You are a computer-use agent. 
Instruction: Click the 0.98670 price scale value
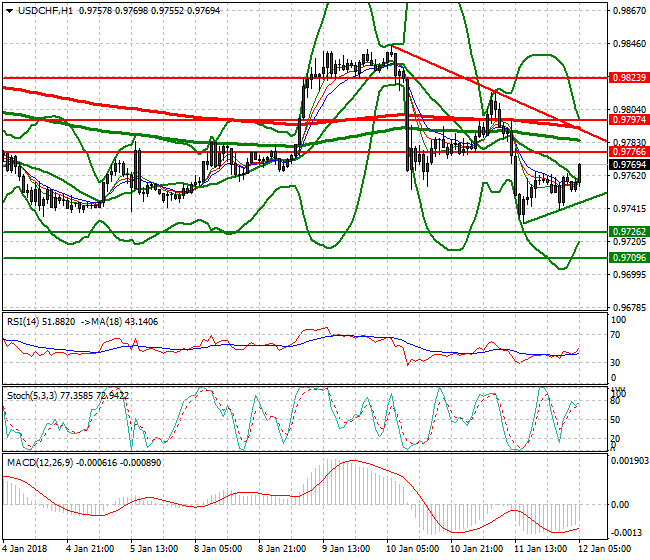629,11
